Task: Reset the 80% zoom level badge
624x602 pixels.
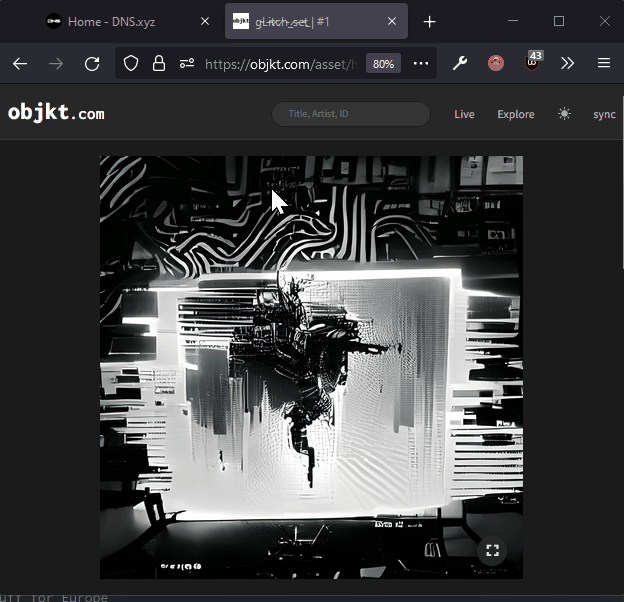Action: coord(383,64)
